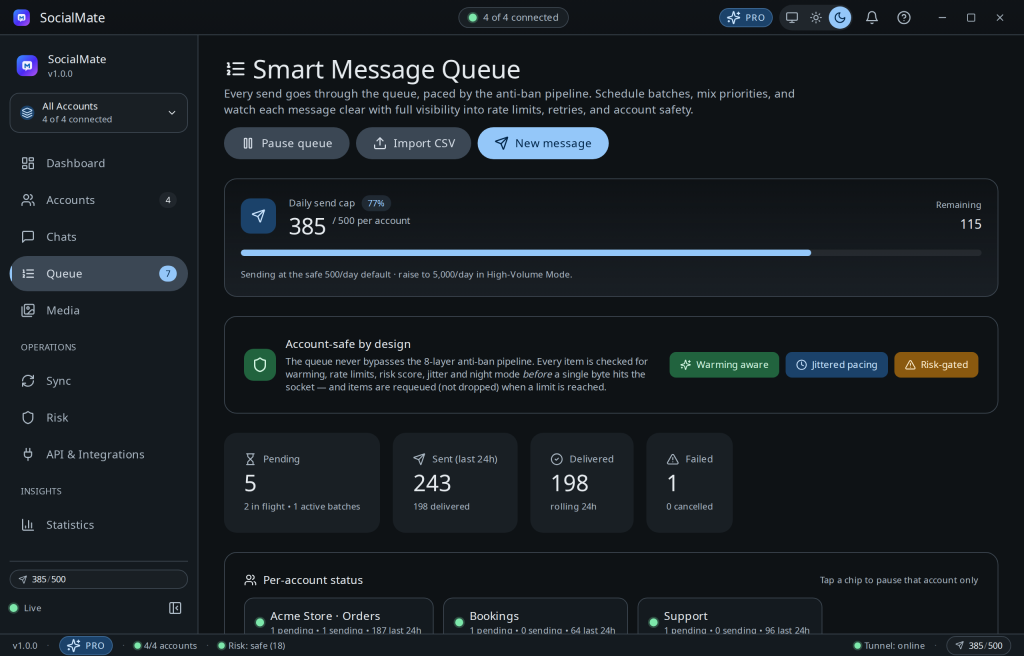
Task: Click the Pending hourglass icon
Action: (x=250, y=459)
